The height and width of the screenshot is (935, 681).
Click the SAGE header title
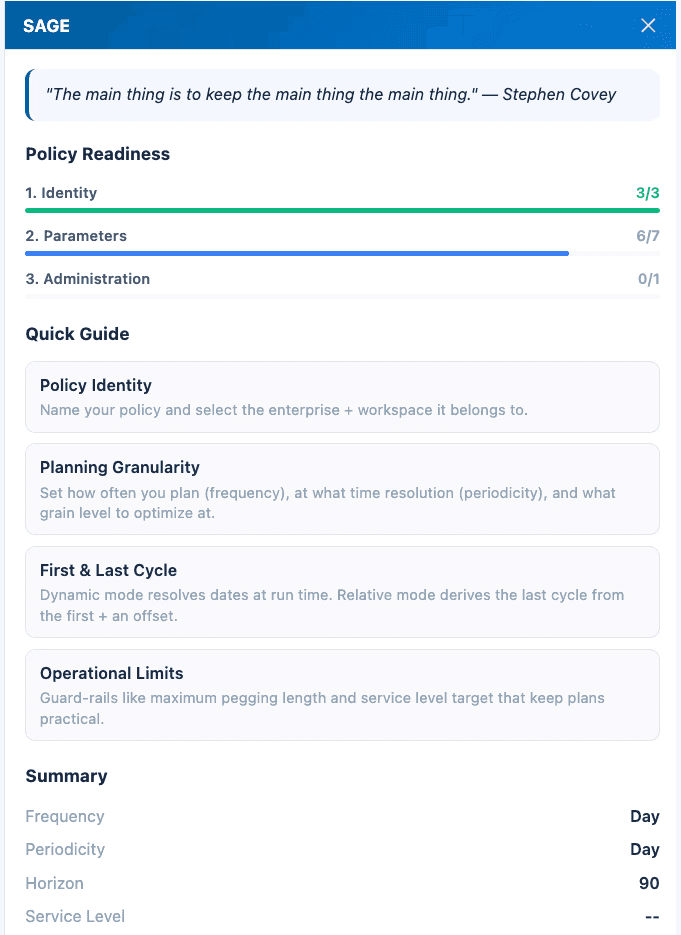coord(46,26)
